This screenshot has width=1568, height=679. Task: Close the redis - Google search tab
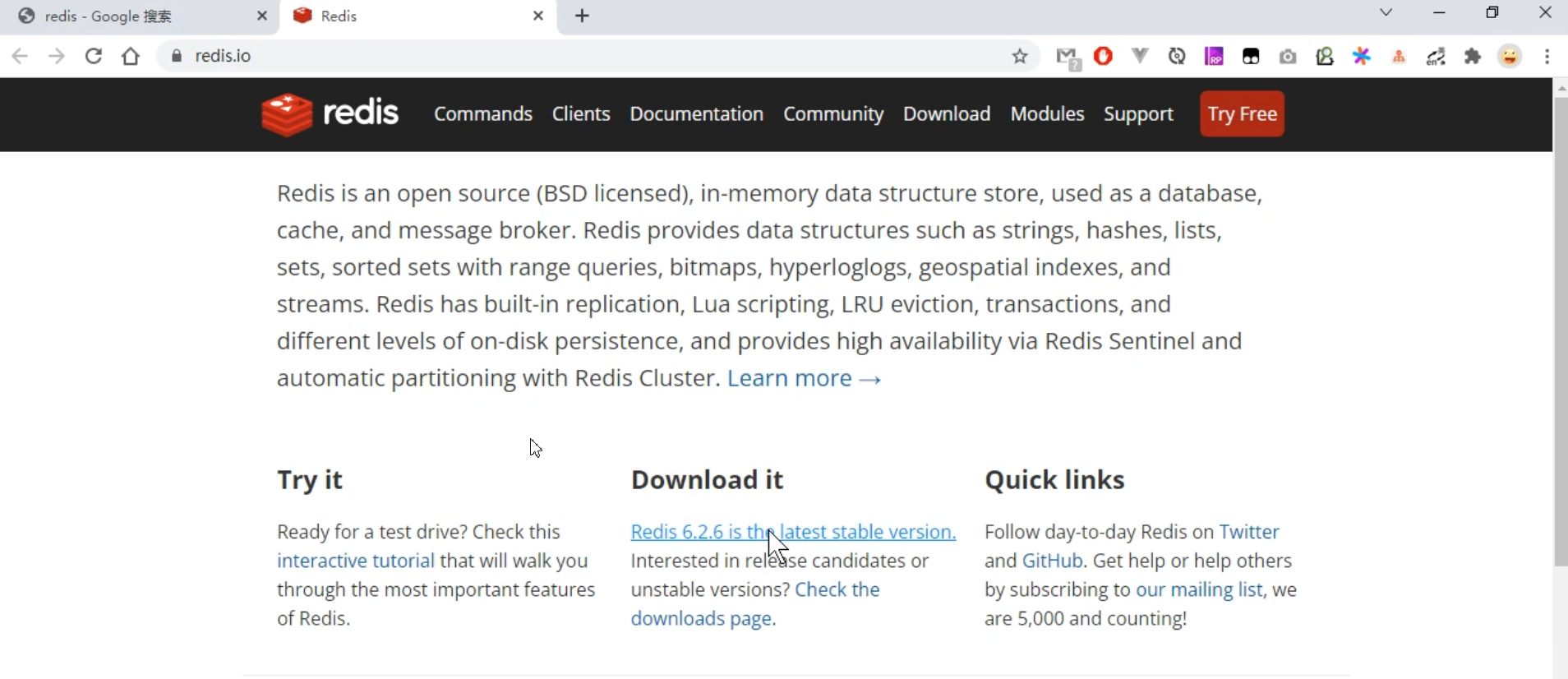pos(262,16)
